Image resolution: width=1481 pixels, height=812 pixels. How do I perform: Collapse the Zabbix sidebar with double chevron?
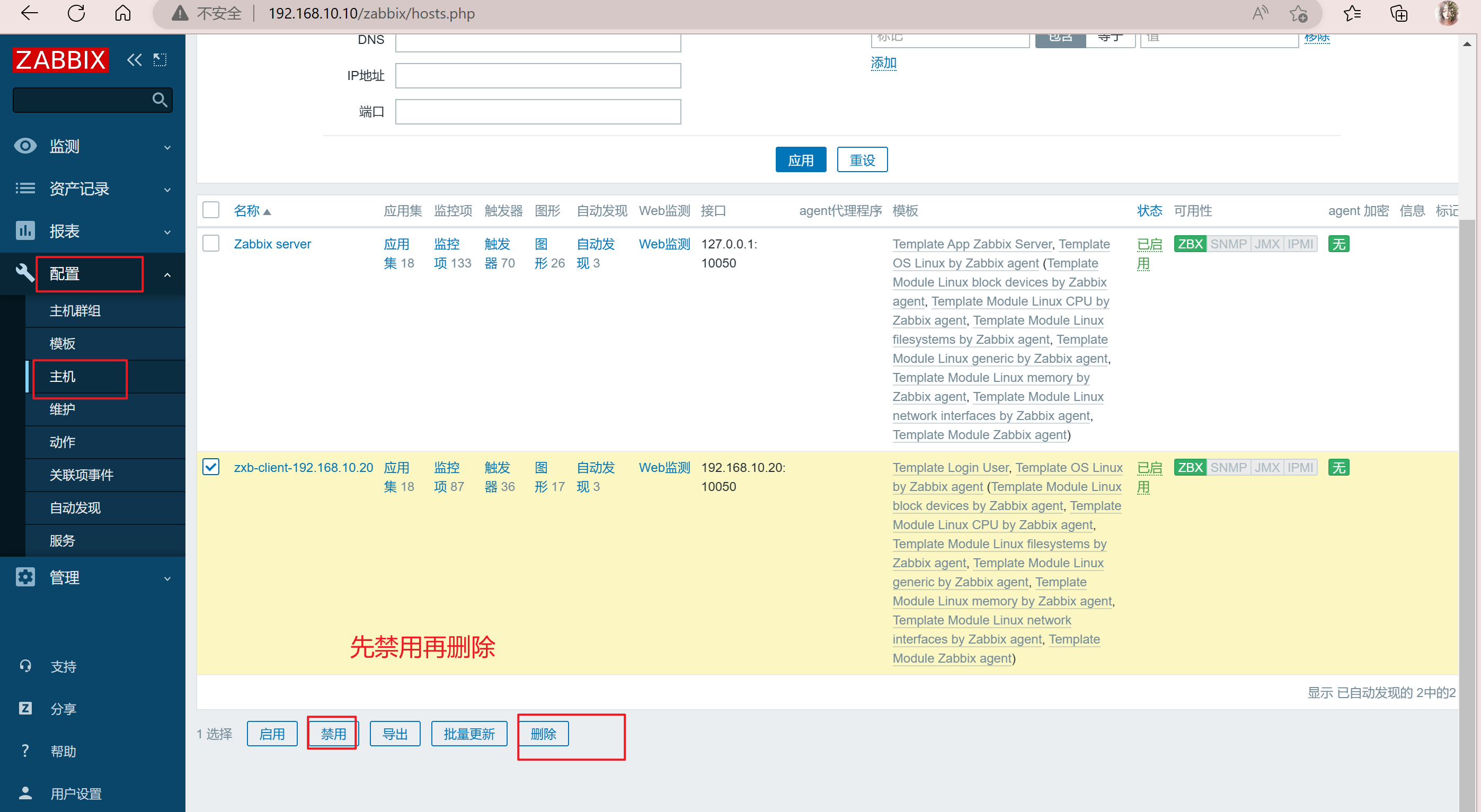click(134, 60)
